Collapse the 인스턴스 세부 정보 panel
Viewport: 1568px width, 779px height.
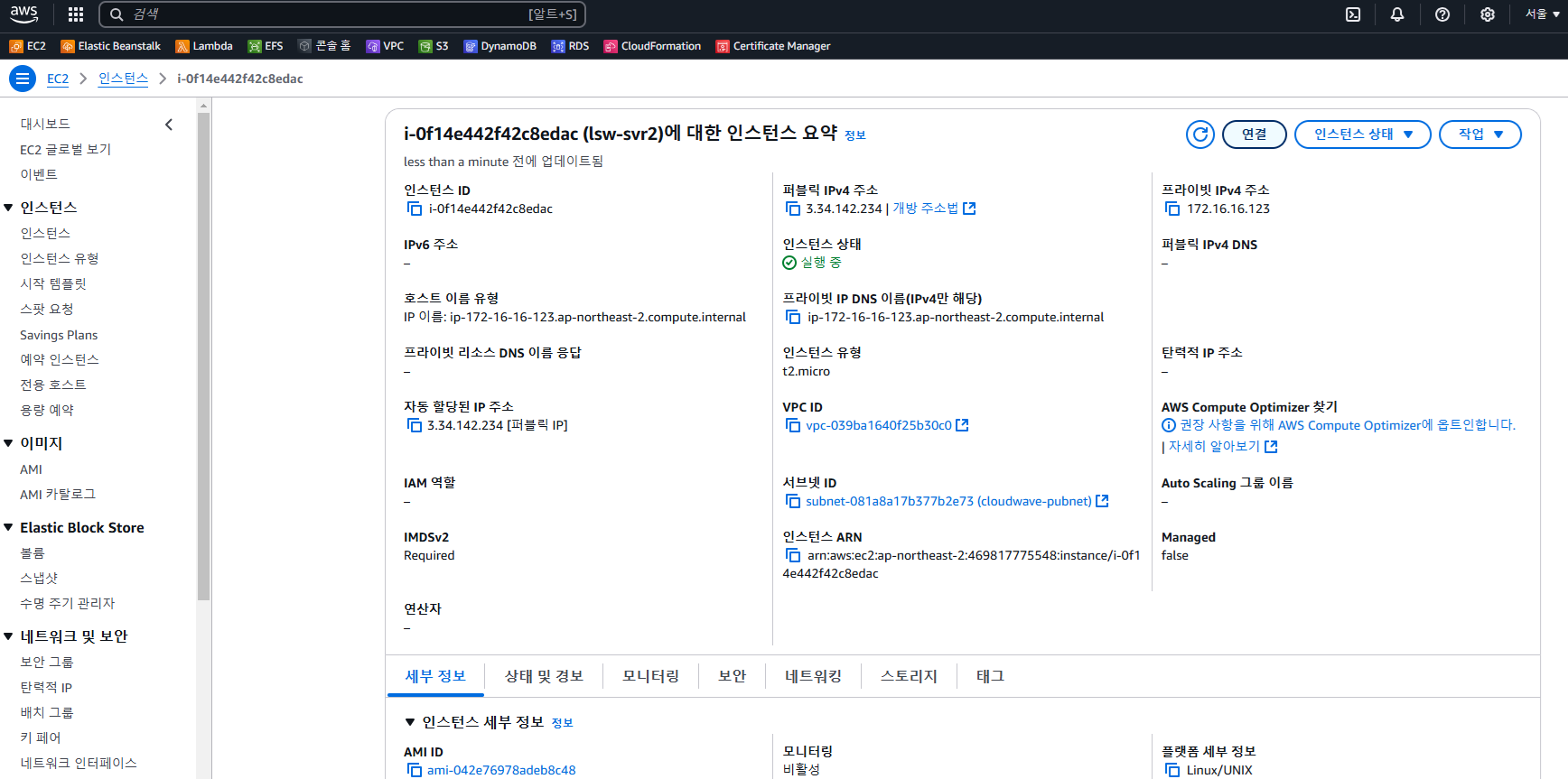pos(410,722)
